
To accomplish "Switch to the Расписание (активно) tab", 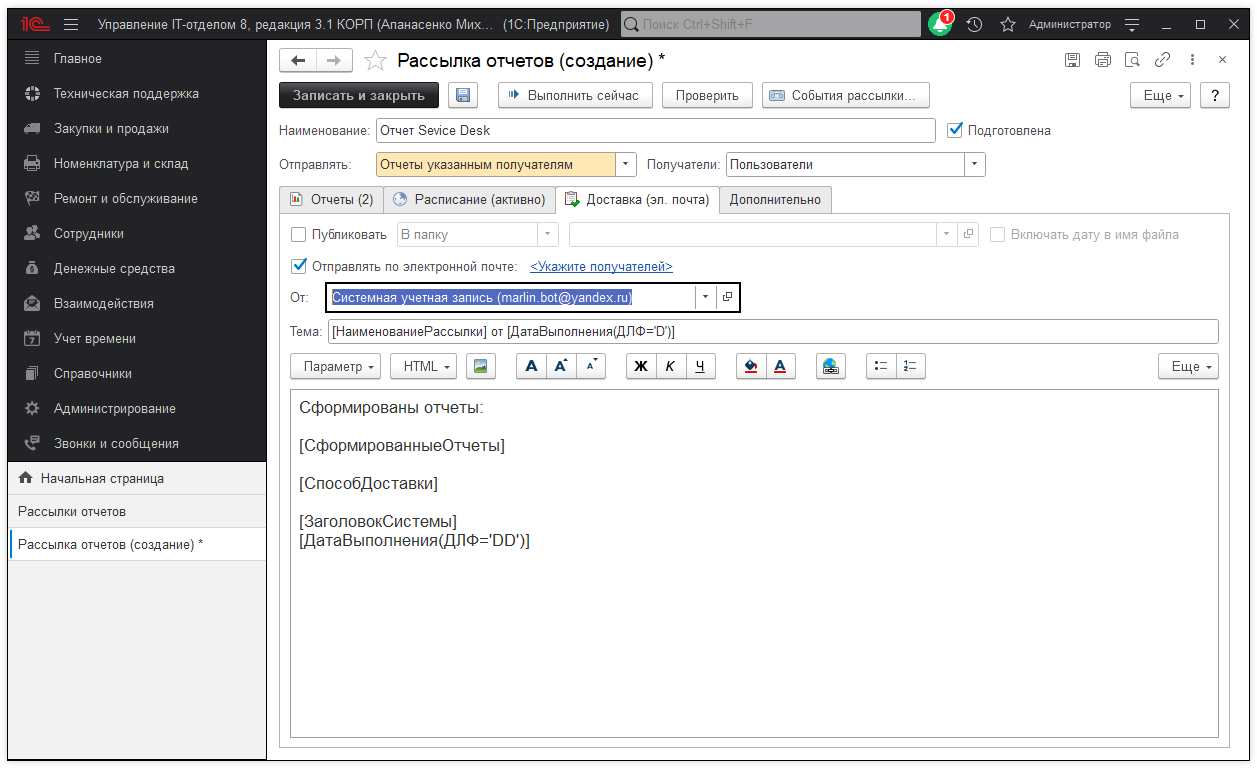I will 469,200.
